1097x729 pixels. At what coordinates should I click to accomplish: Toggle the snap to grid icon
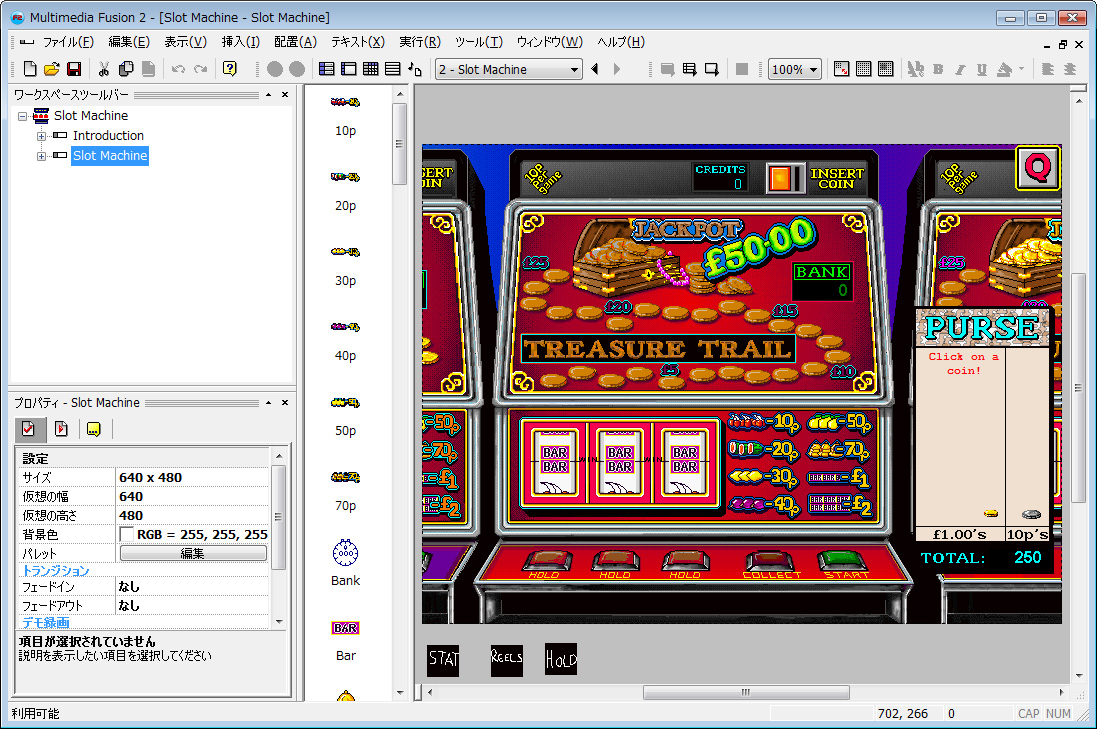[886, 69]
